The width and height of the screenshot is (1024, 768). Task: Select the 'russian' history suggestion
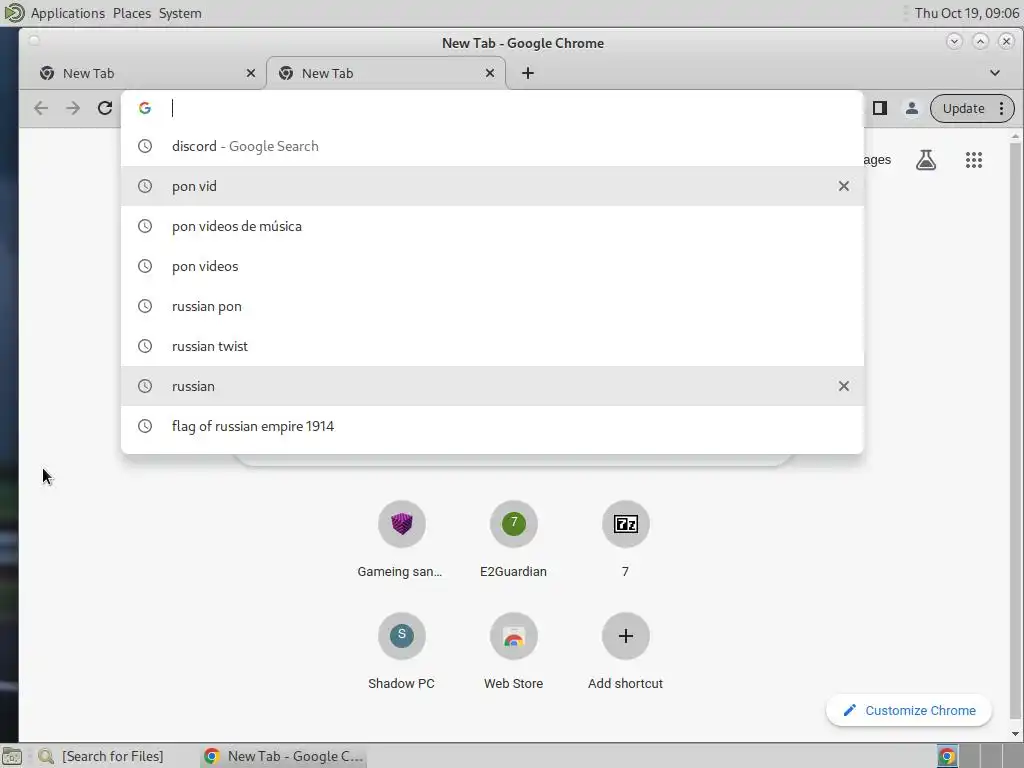pyautogui.click(x=492, y=386)
